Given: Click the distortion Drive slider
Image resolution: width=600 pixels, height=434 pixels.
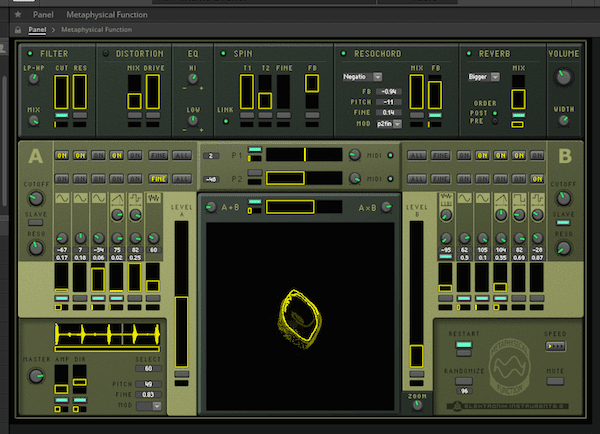Looking at the screenshot, I should (x=153, y=92).
